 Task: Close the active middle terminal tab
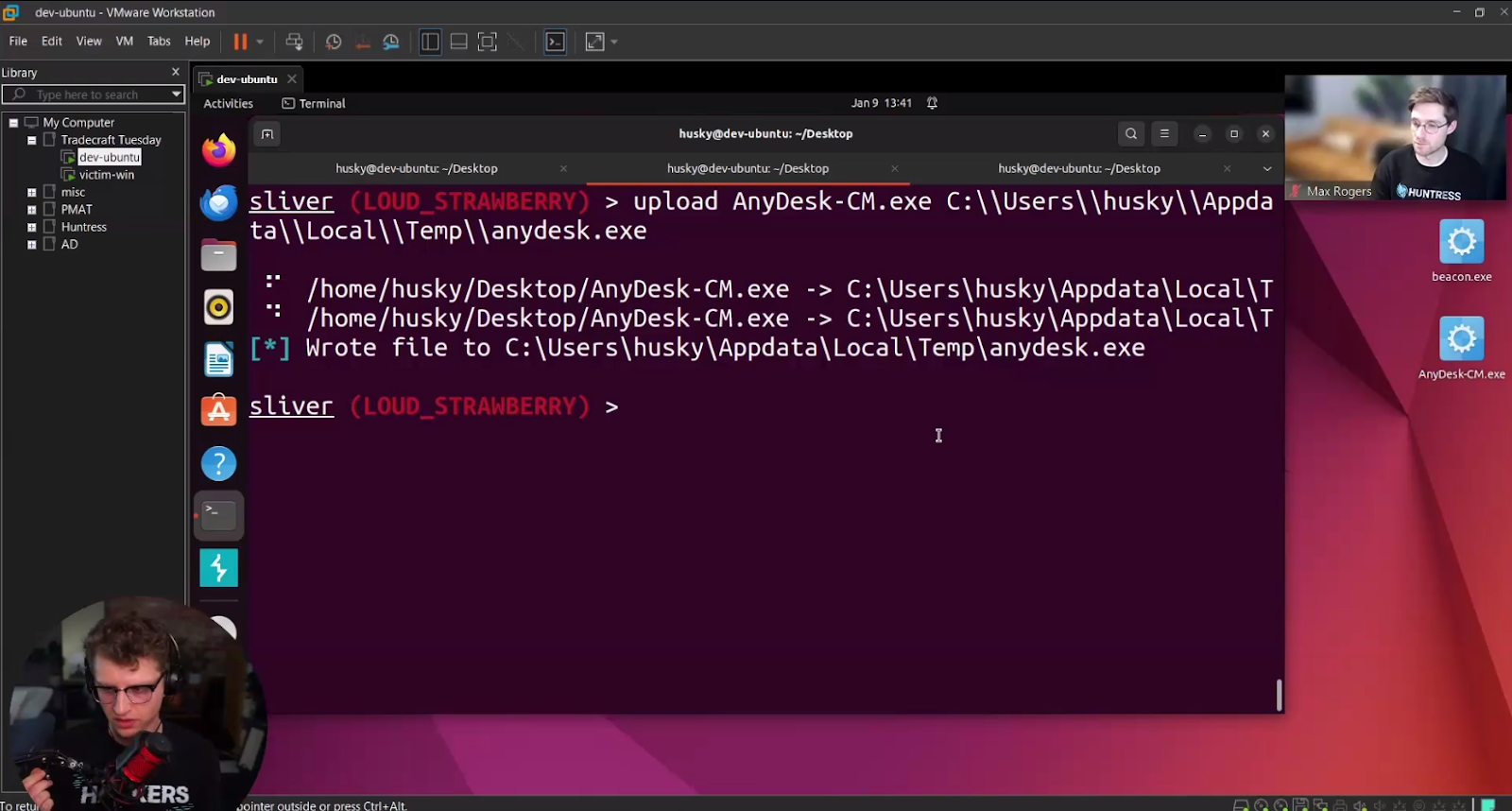pyautogui.click(x=895, y=168)
